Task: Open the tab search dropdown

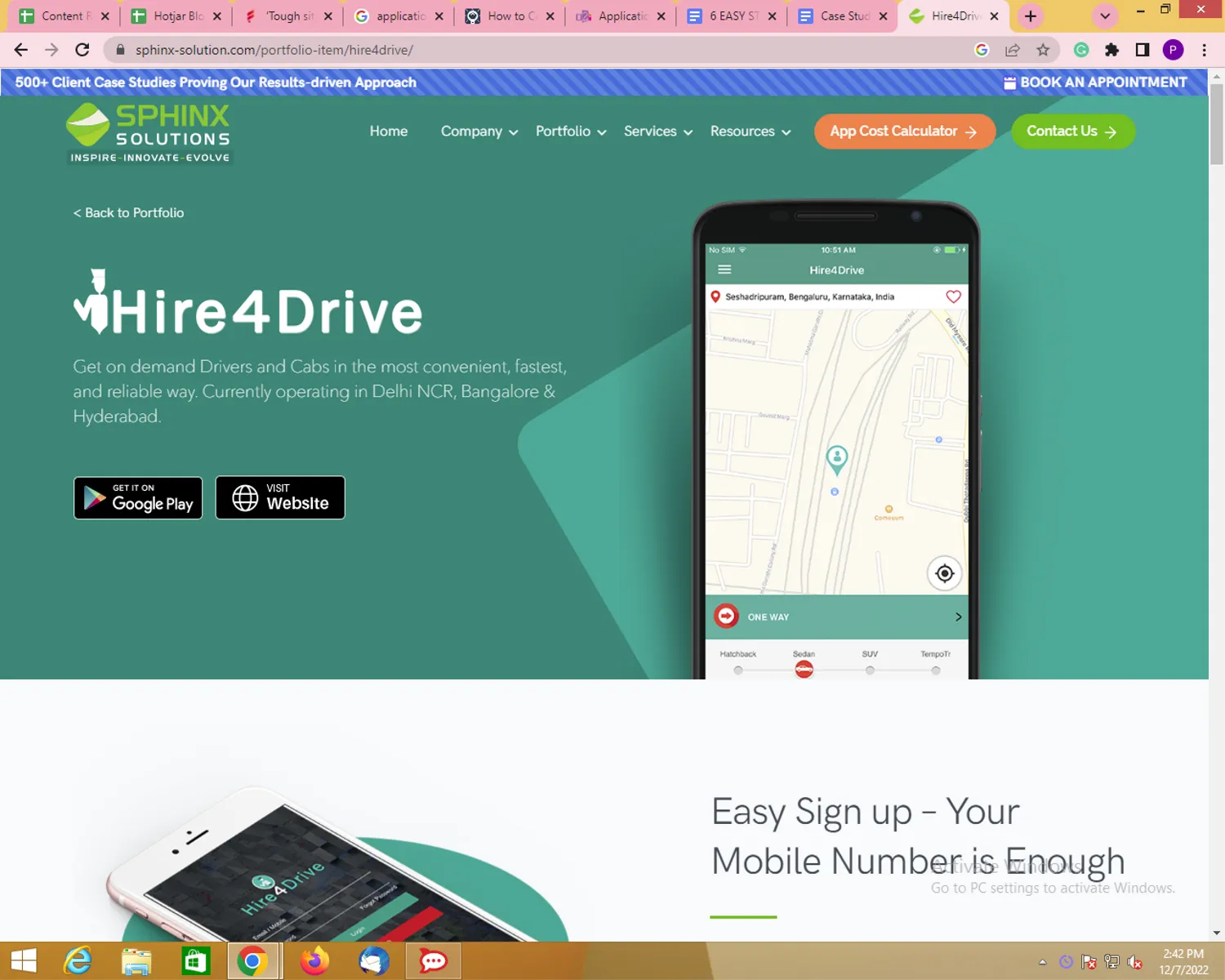Action: (x=1105, y=16)
